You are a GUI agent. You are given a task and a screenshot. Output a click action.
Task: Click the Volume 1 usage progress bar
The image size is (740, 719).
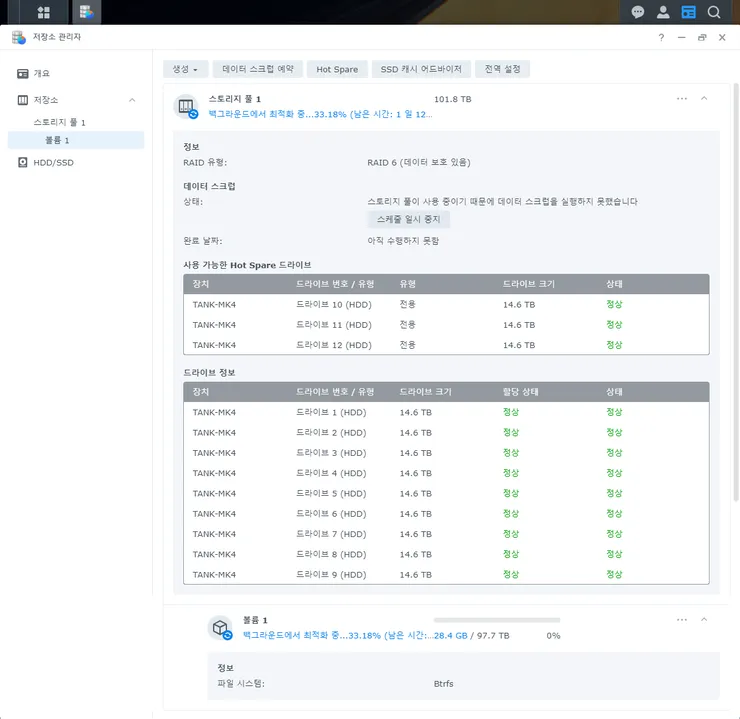(496, 620)
